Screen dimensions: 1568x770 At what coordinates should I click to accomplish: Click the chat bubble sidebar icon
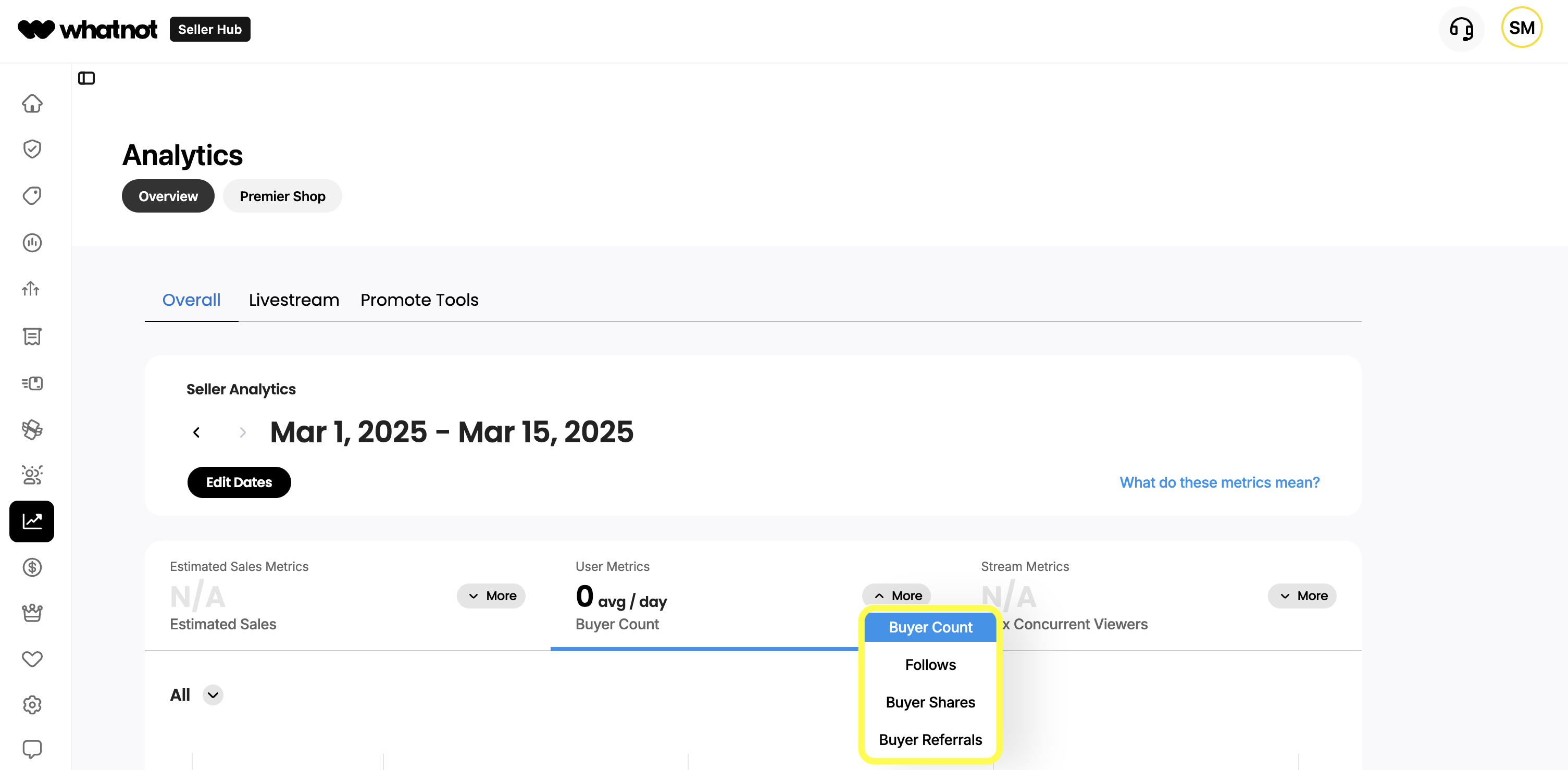[32, 749]
